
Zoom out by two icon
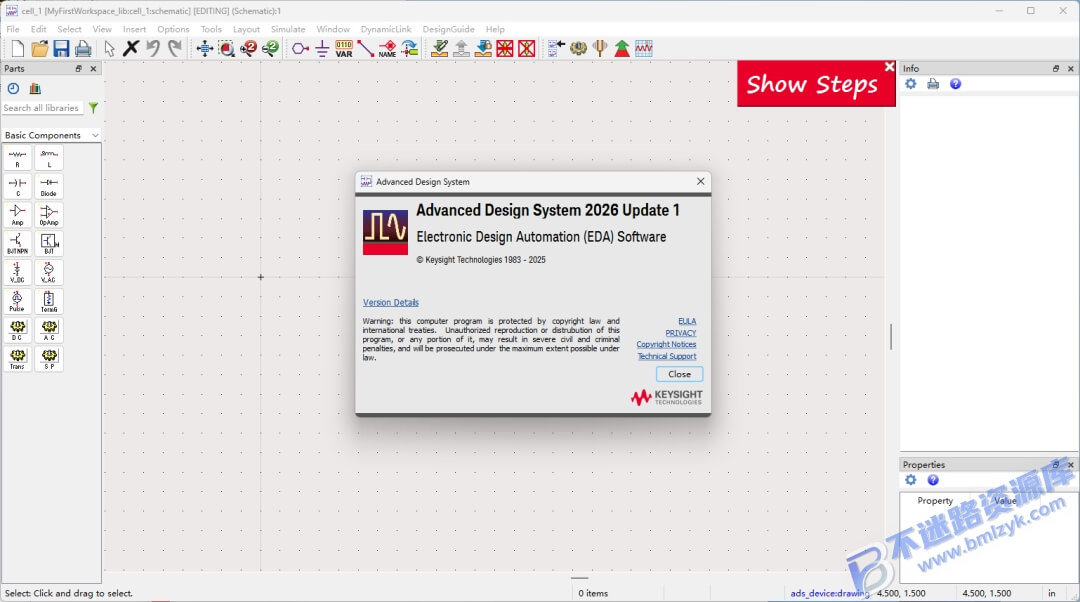coord(271,48)
